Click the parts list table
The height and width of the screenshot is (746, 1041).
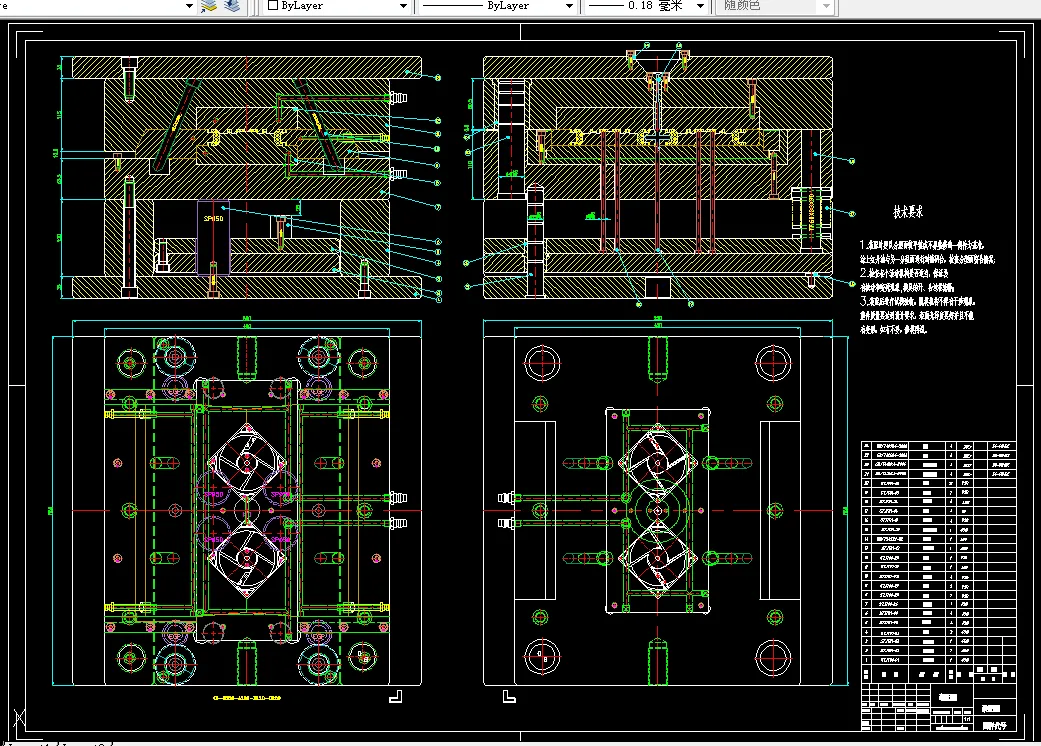(937, 553)
